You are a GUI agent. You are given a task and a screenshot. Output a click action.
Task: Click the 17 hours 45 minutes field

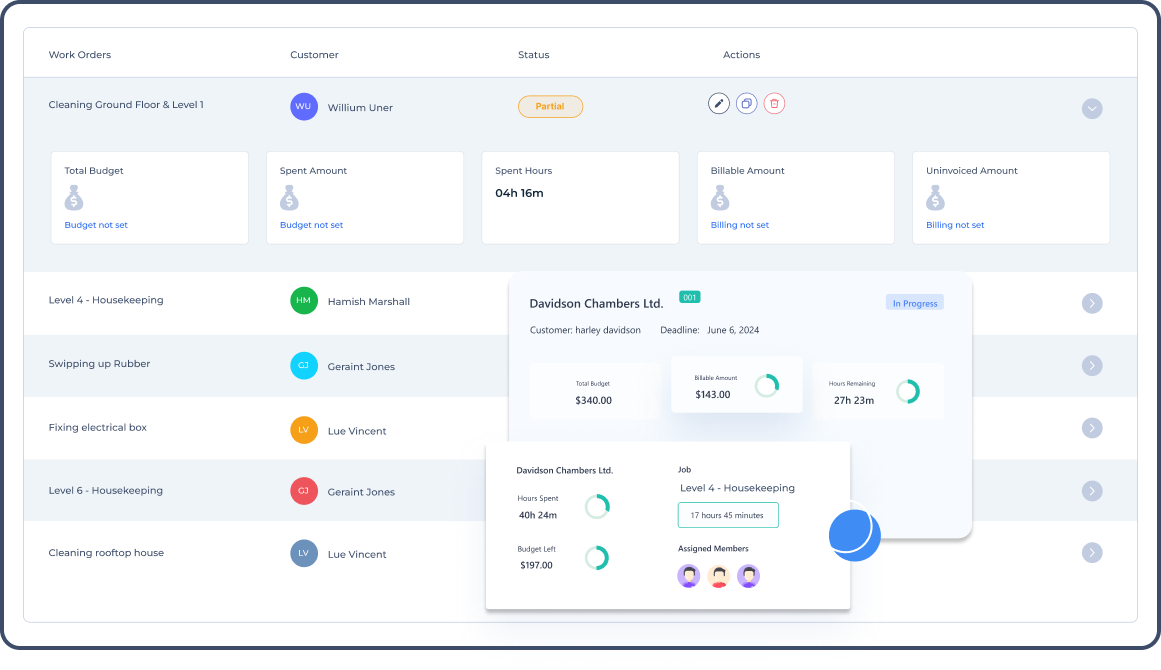click(727, 515)
